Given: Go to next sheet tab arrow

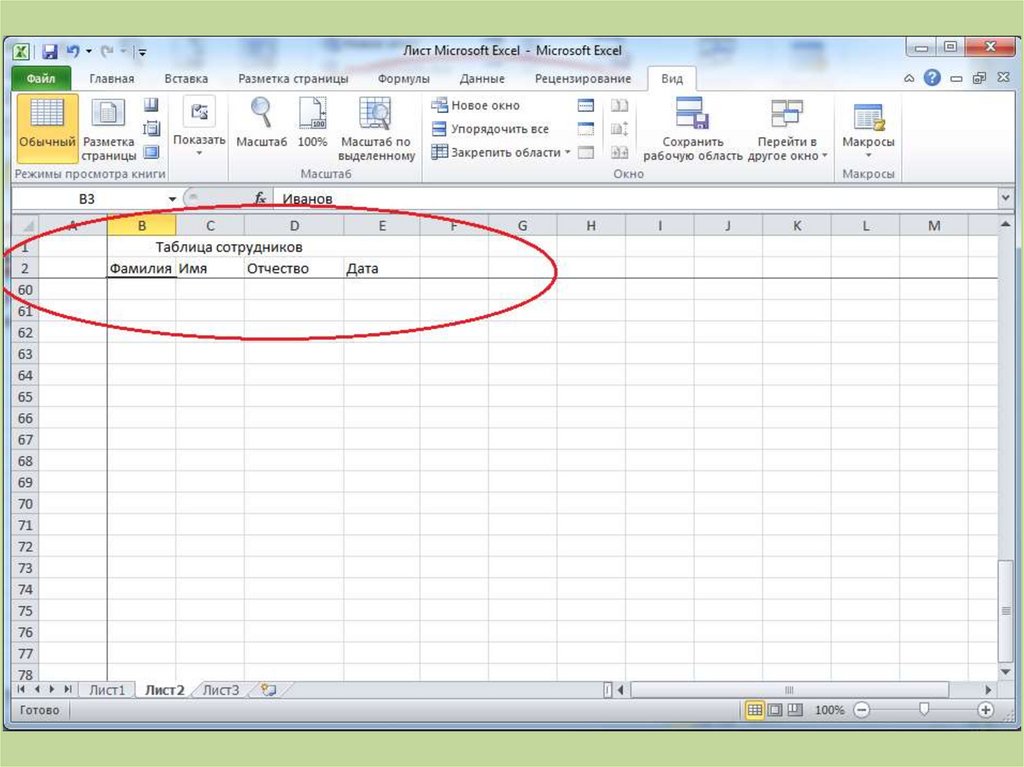Looking at the screenshot, I should click(x=52, y=689).
